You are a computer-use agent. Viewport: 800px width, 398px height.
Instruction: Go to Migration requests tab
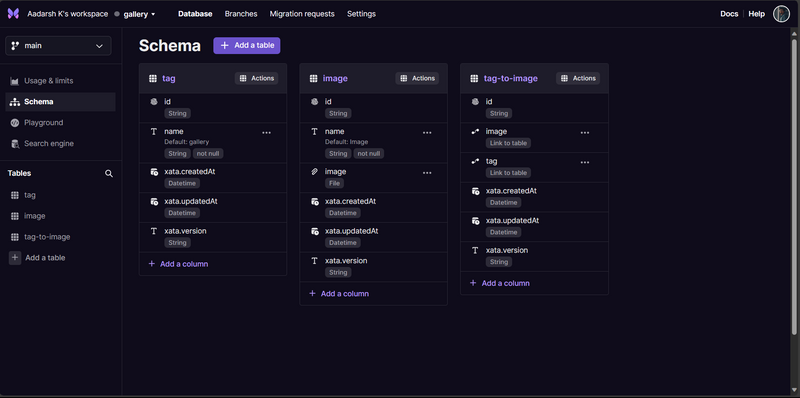(x=302, y=14)
